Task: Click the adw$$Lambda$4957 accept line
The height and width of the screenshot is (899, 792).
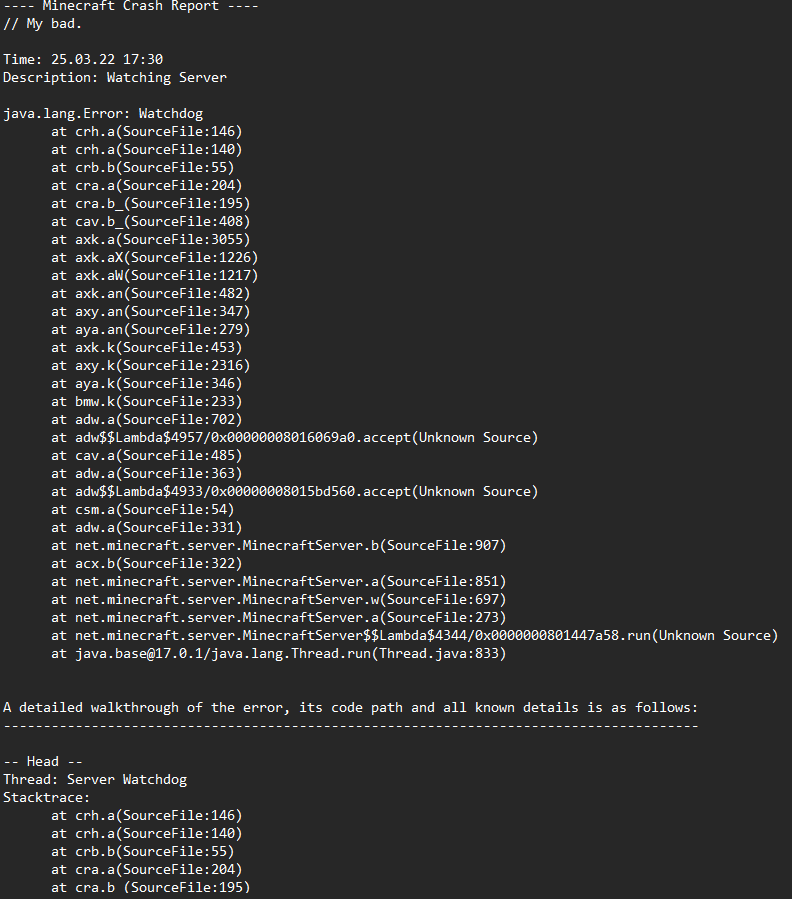Action: [294, 438]
